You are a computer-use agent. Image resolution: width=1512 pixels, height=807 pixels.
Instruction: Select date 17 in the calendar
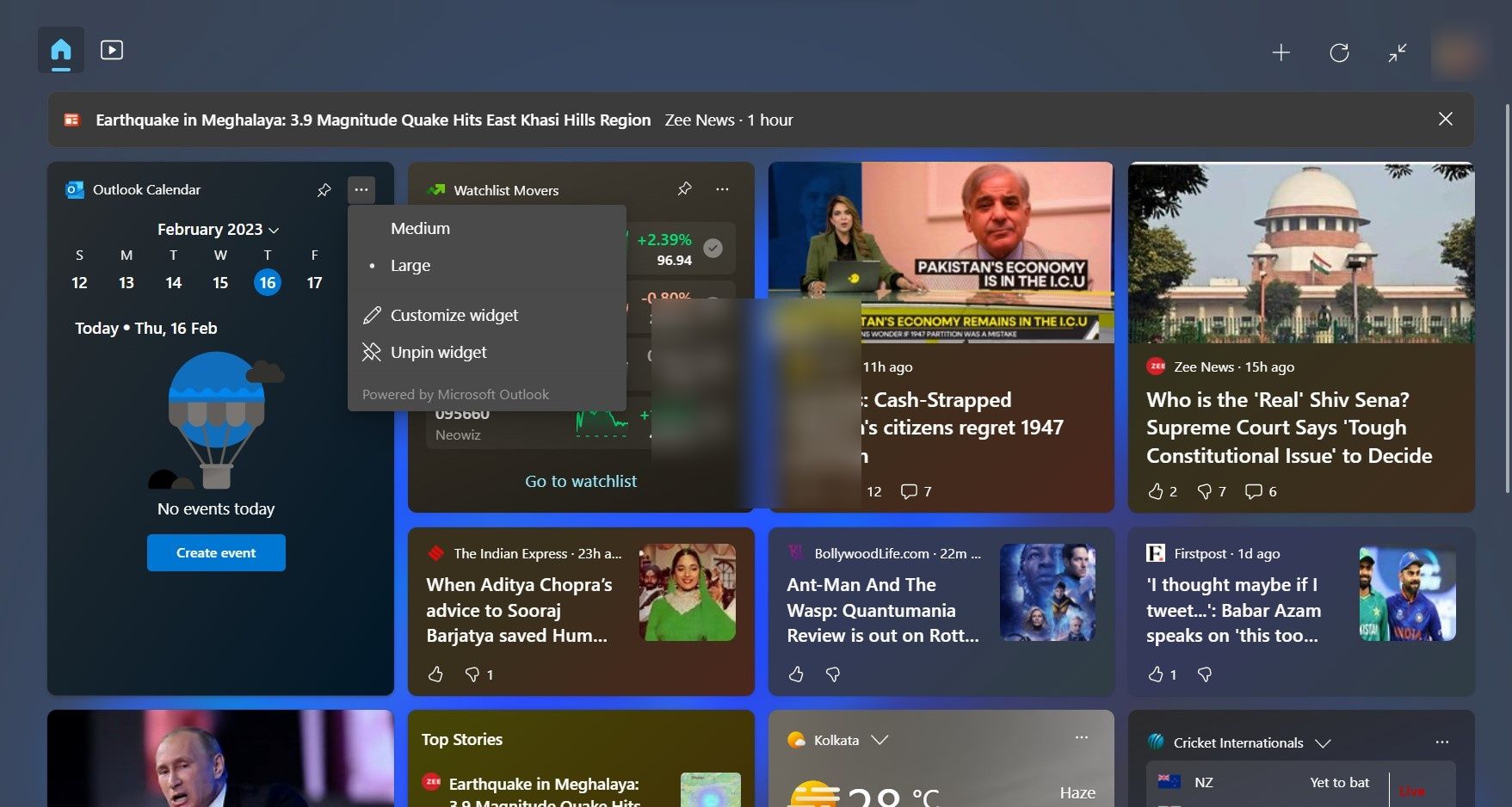click(315, 282)
